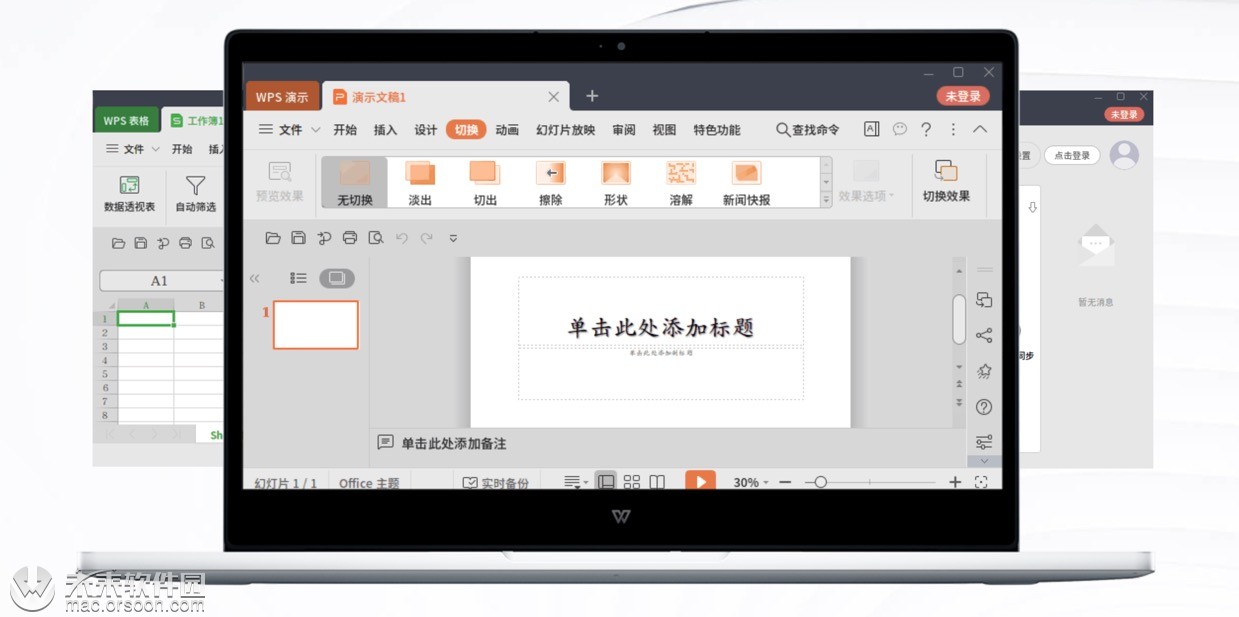
Task: Click 点击登录 in the background window
Action: pyautogui.click(x=1072, y=156)
